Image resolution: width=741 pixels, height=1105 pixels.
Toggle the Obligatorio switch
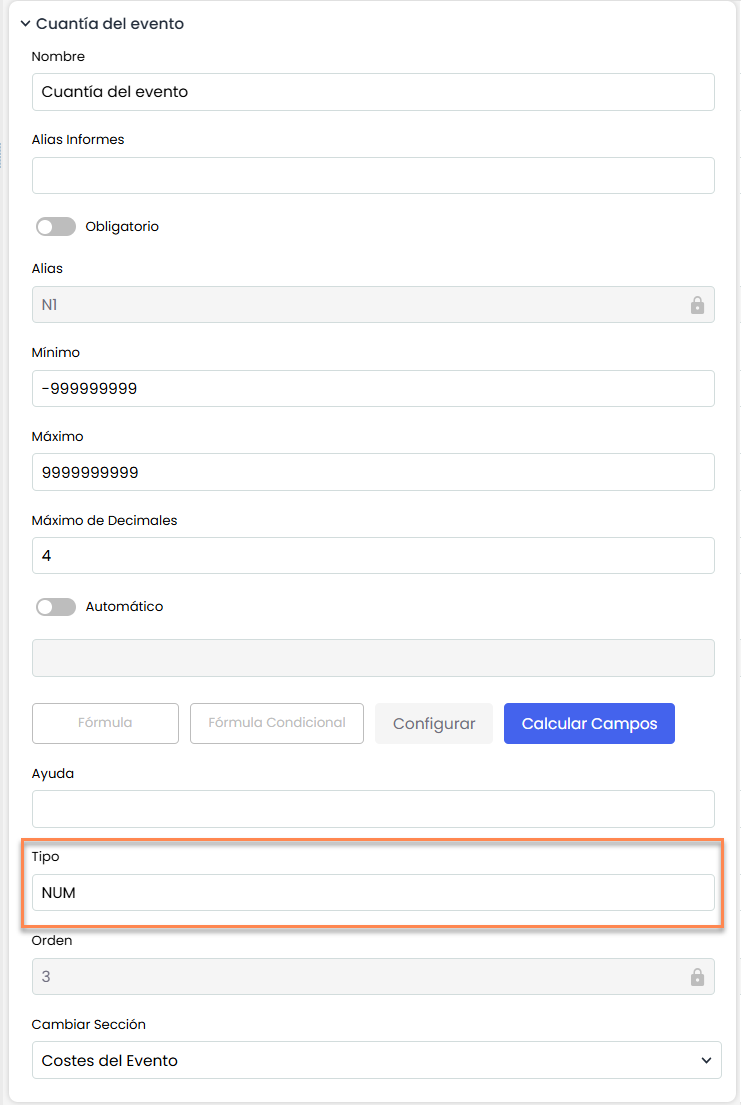pos(56,227)
